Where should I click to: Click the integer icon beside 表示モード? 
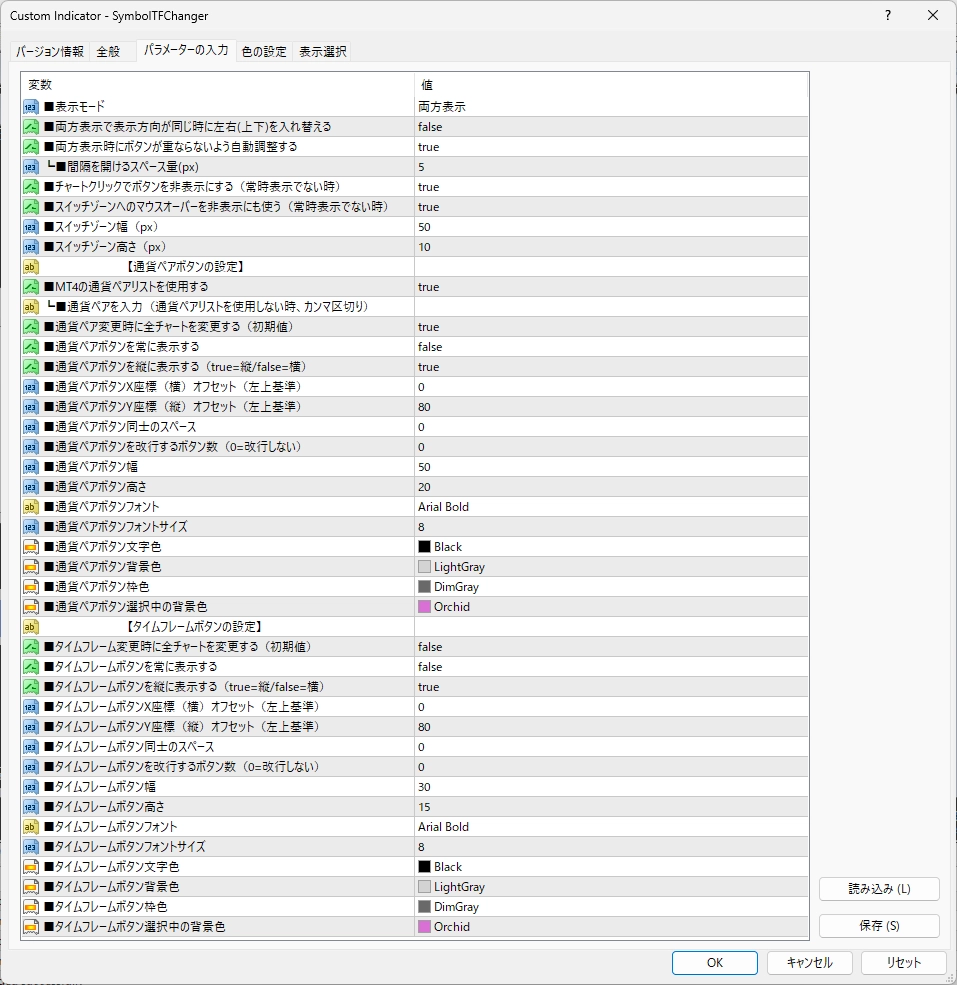click(x=31, y=107)
